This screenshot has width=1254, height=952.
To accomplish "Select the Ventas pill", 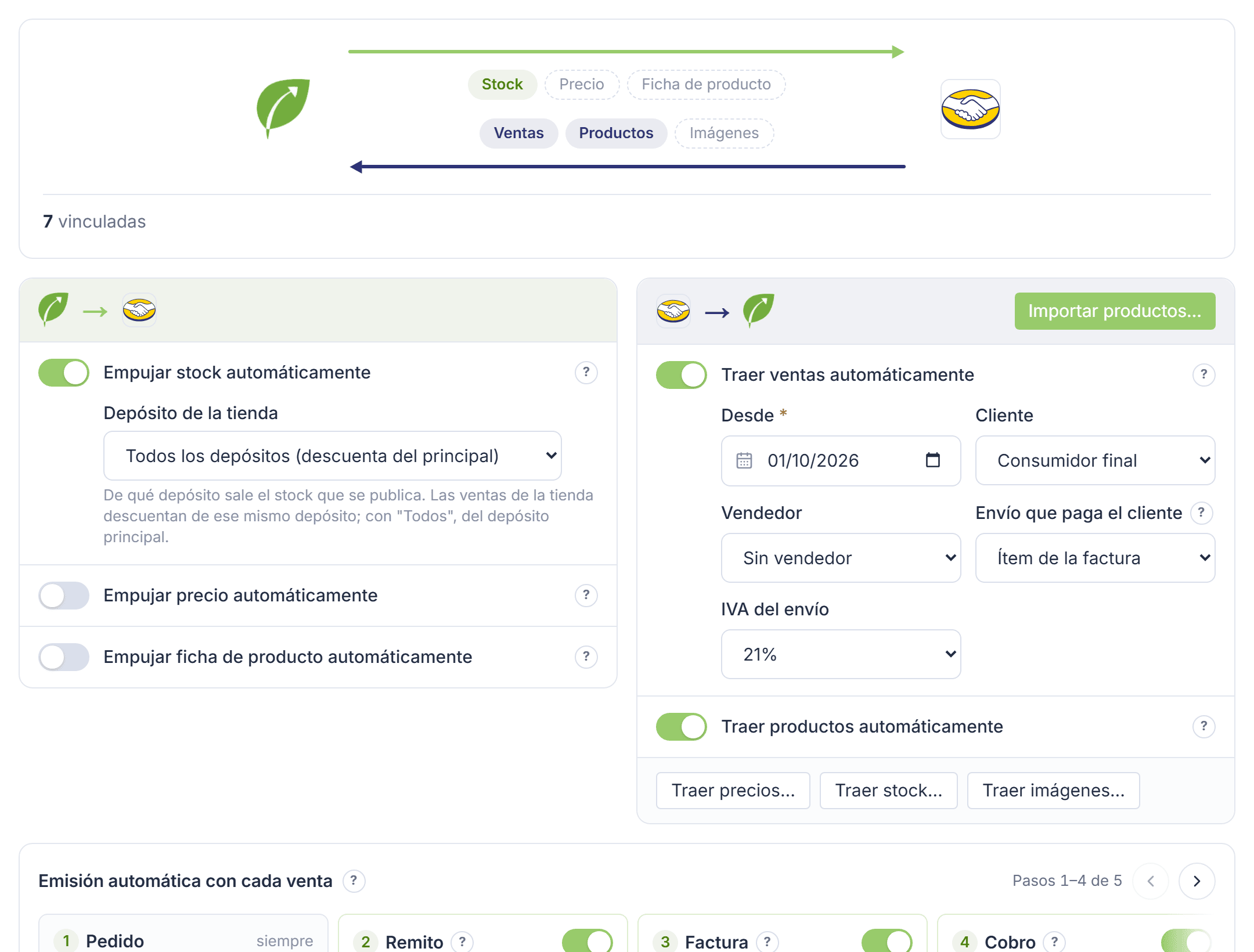I will pyautogui.click(x=518, y=133).
